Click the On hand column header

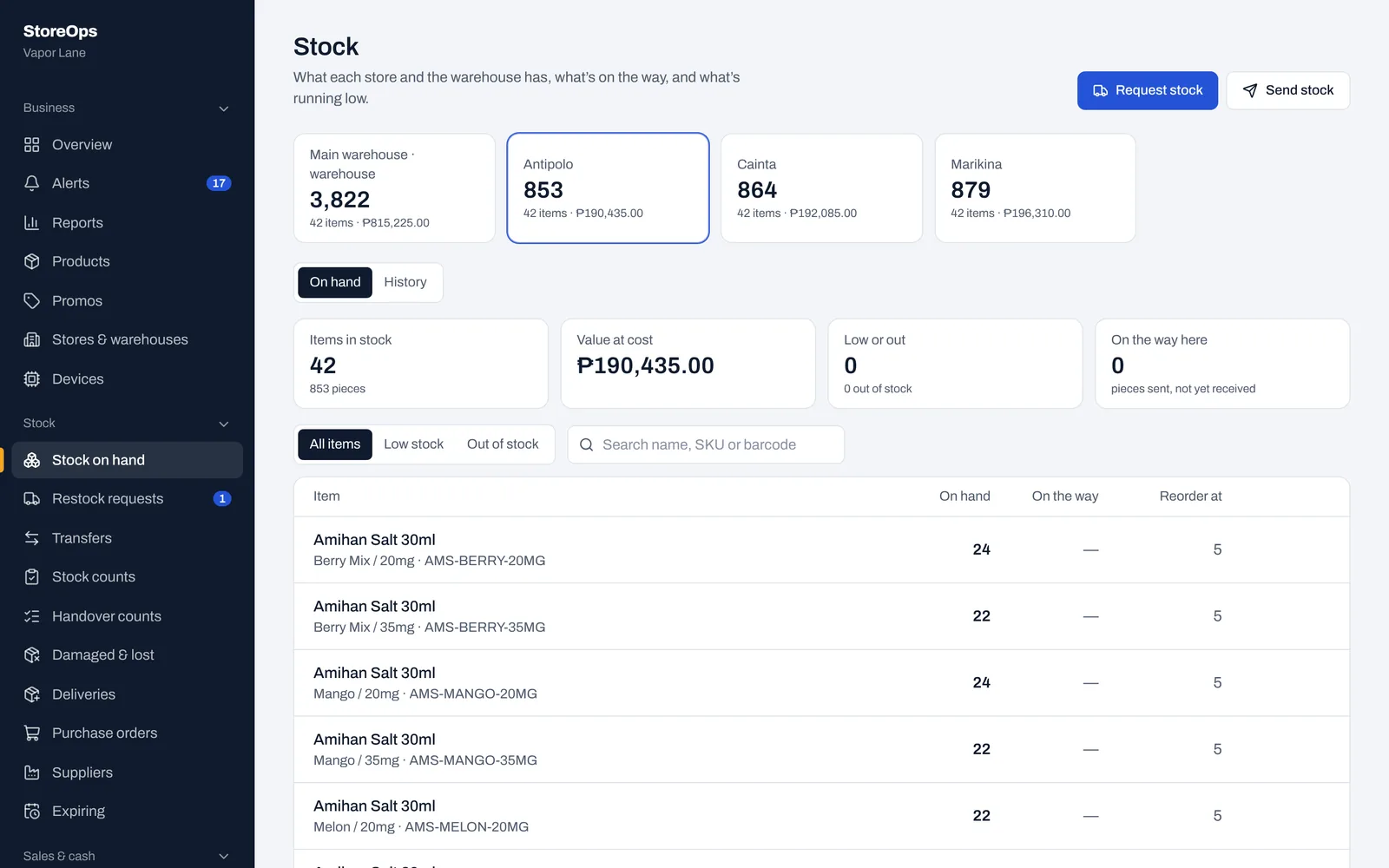point(964,496)
